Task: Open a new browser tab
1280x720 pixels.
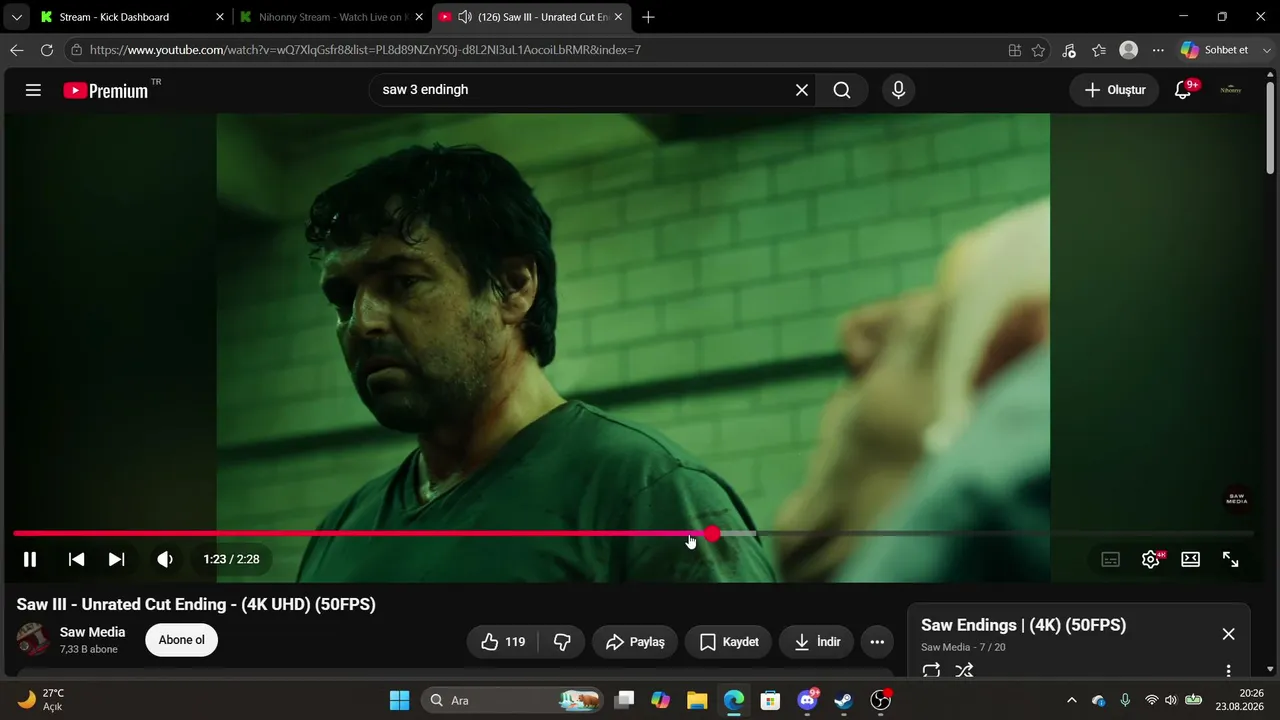Action: [x=648, y=17]
